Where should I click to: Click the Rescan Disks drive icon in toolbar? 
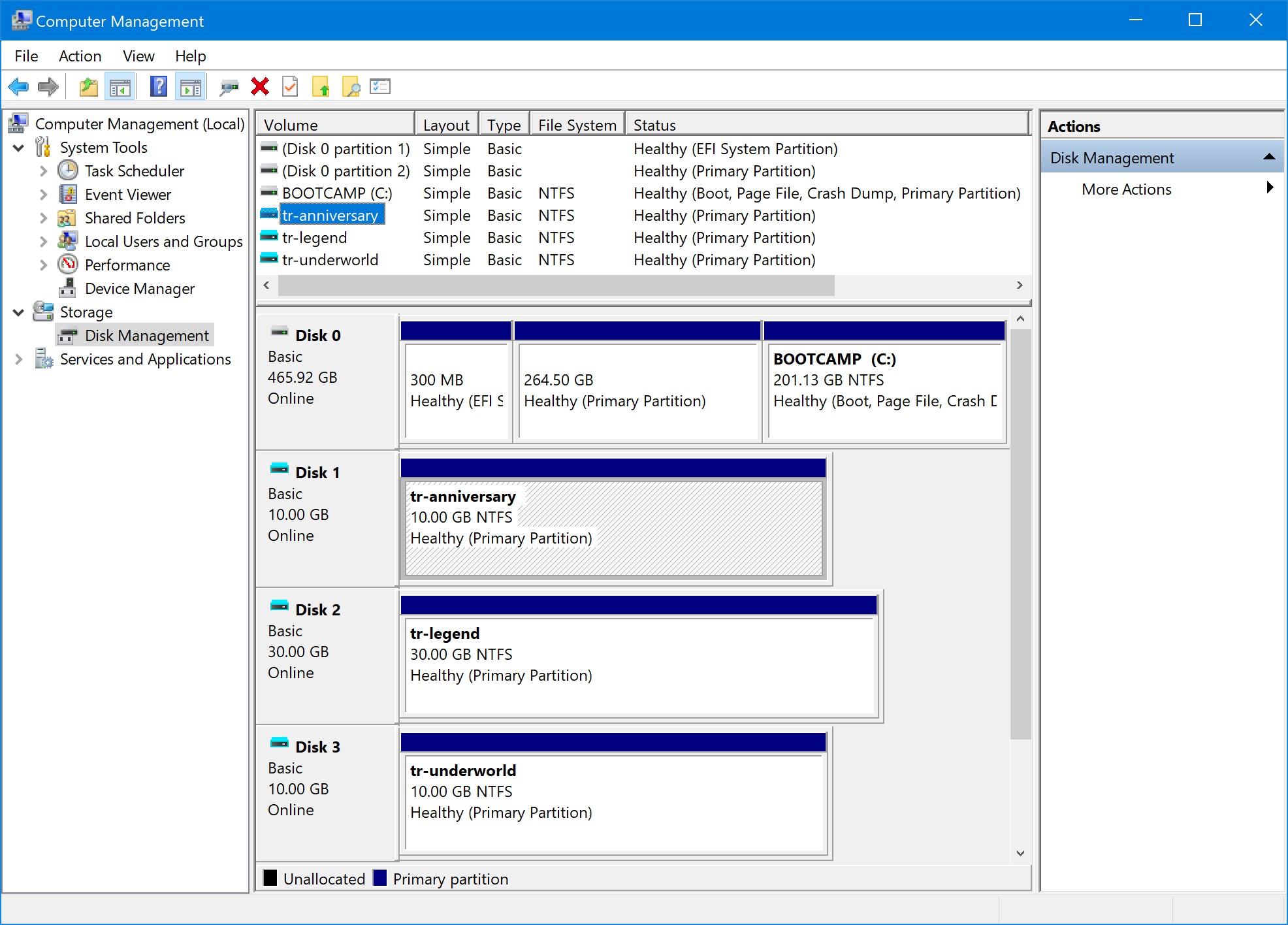(229, 87)
